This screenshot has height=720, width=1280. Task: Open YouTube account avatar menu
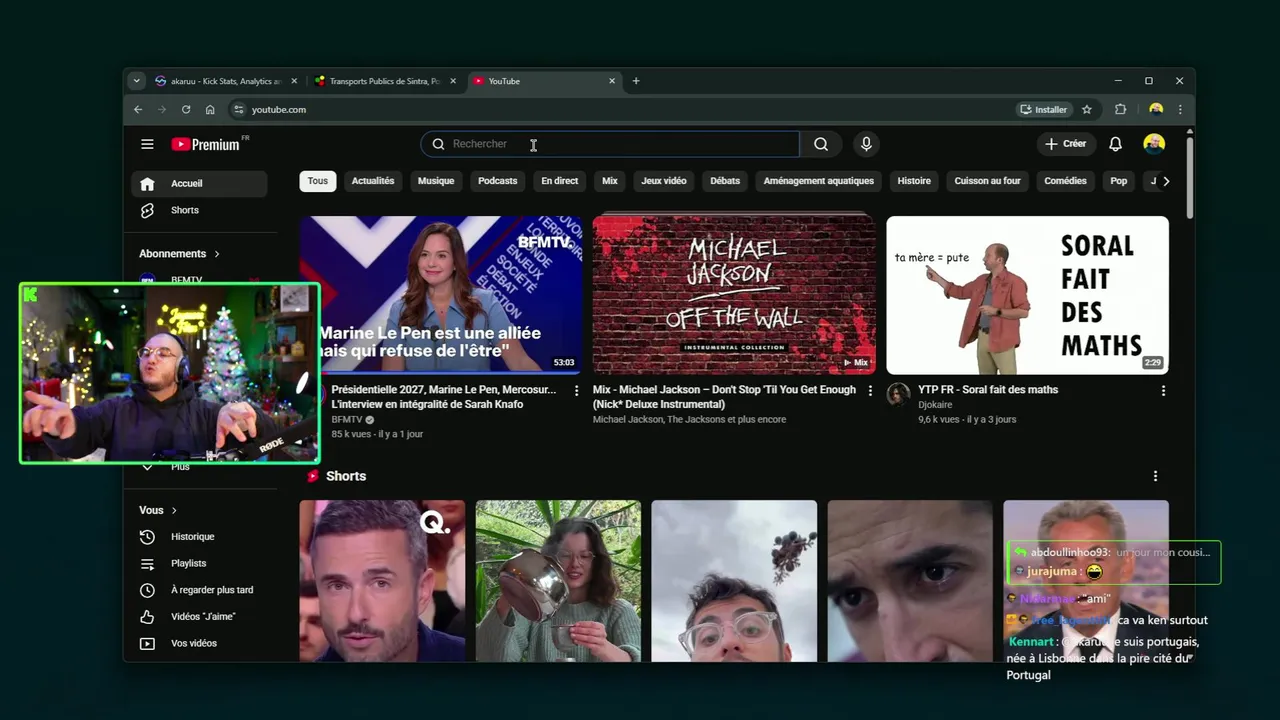(x=1154, y=144)
